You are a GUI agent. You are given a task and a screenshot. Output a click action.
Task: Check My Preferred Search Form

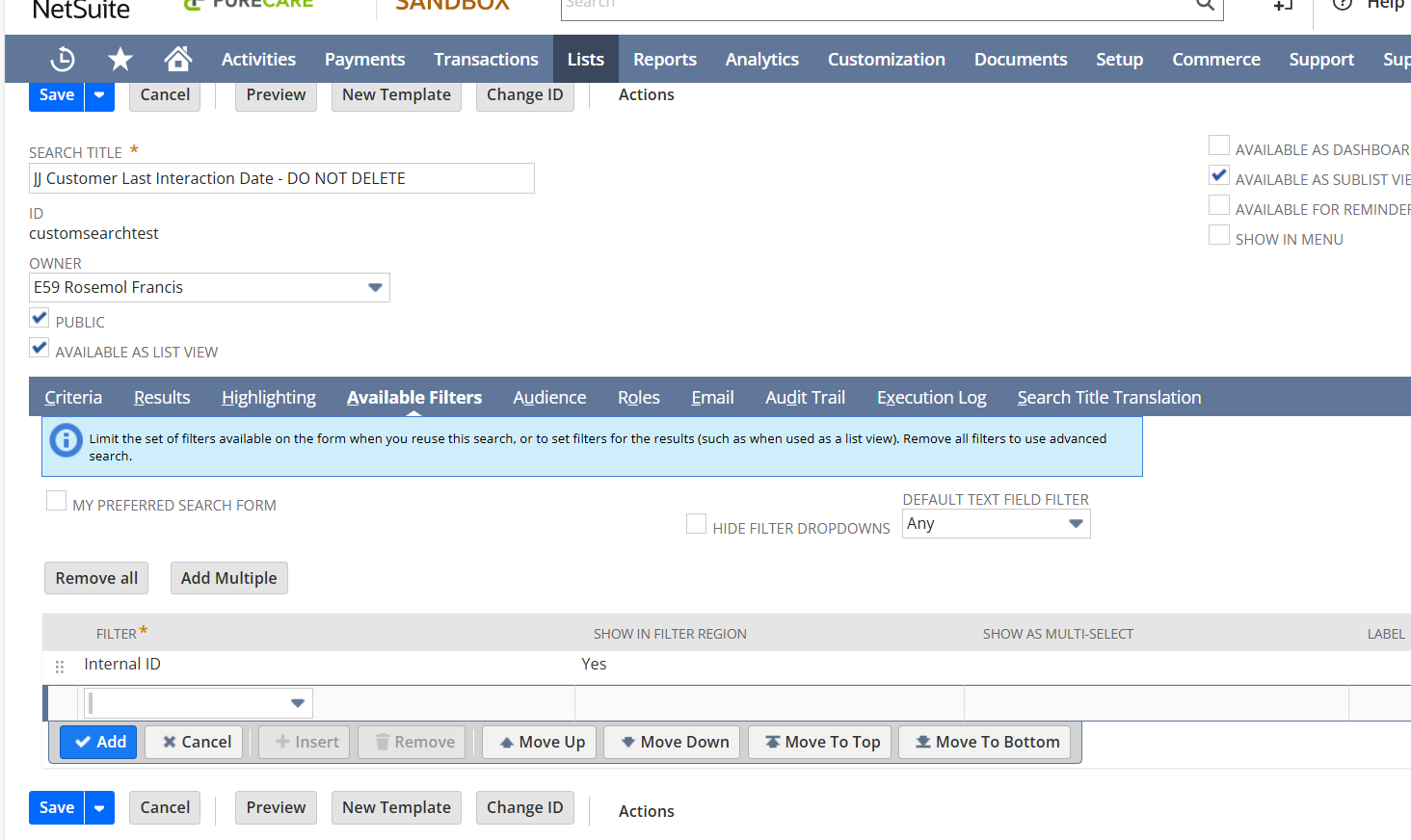(57, 501)
